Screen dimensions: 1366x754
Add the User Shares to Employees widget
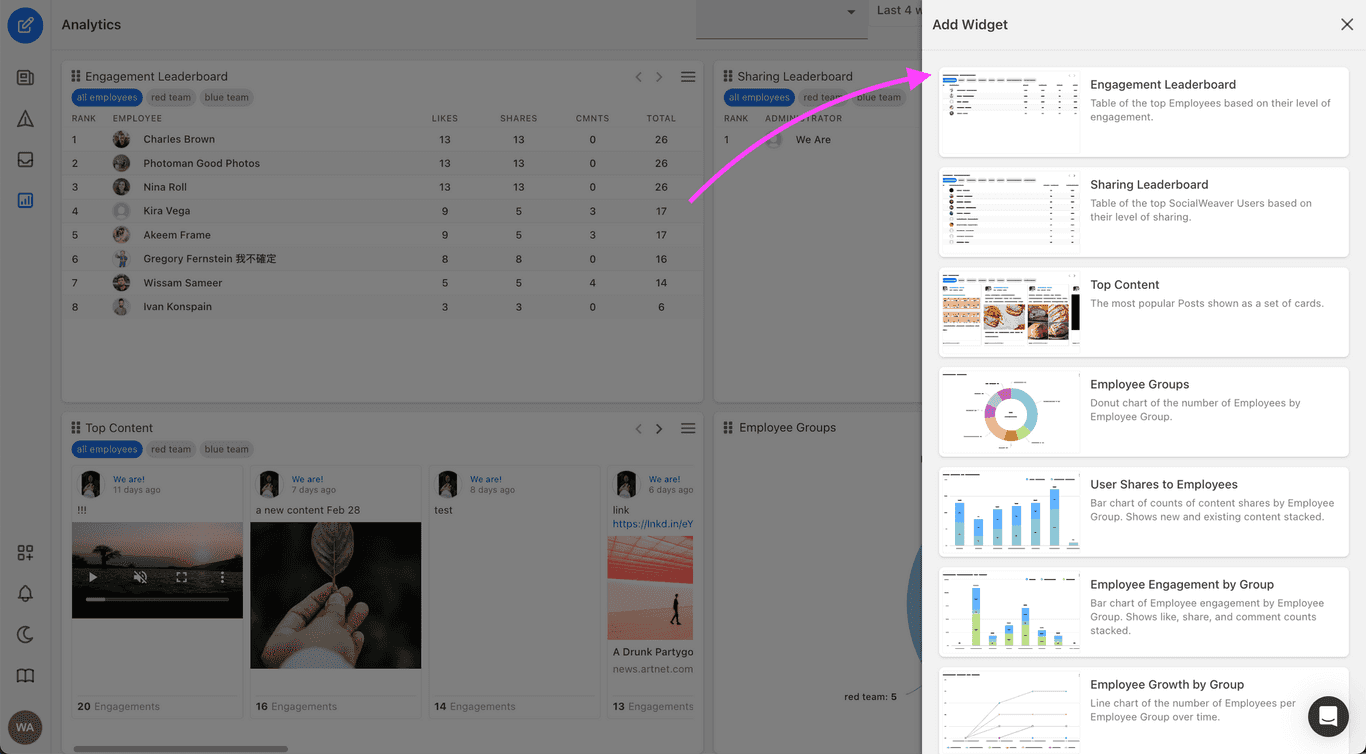1144,512
